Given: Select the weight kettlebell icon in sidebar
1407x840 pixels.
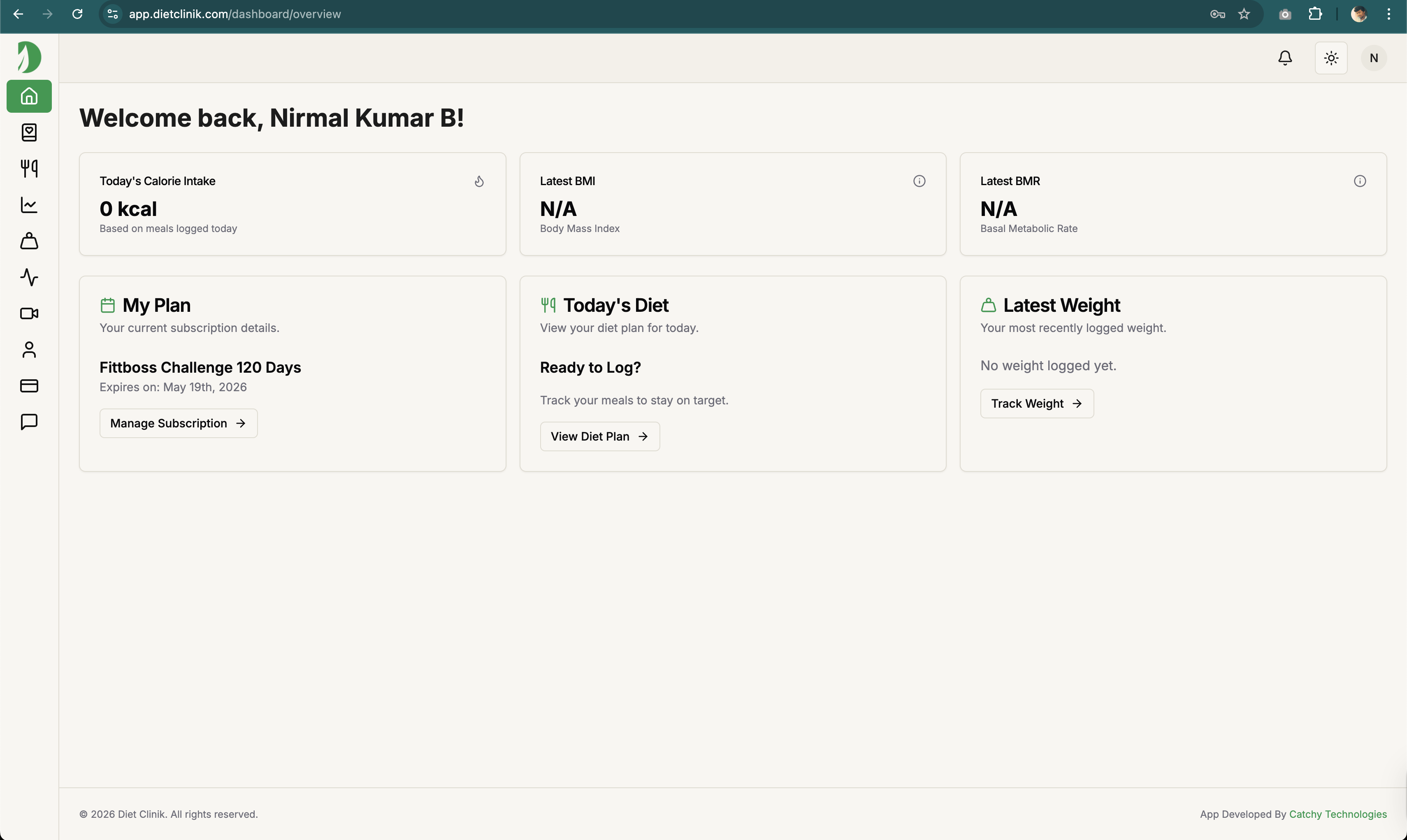Looking at the screenshot, I should 28,241.
